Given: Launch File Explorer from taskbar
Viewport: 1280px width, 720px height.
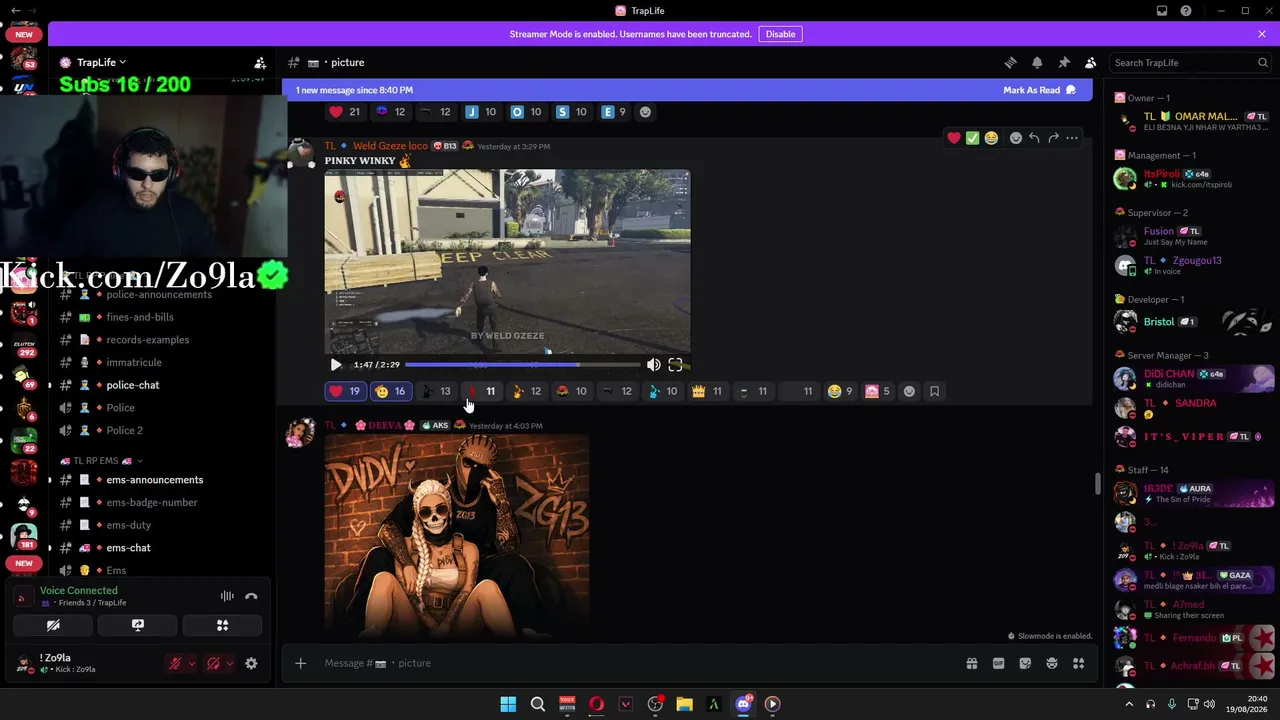Looking at the screenshot, I should 684,704.
